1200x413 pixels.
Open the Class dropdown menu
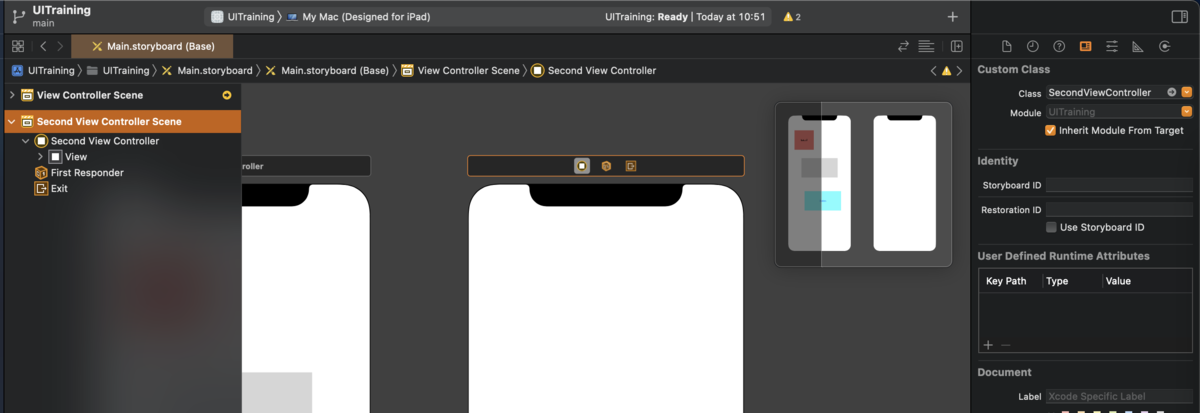(x=1187, y=92)
